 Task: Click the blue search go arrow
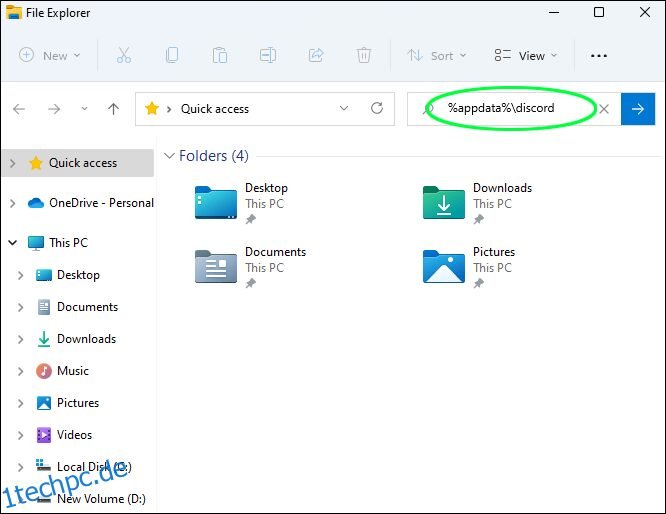click(x=638, y=109)
